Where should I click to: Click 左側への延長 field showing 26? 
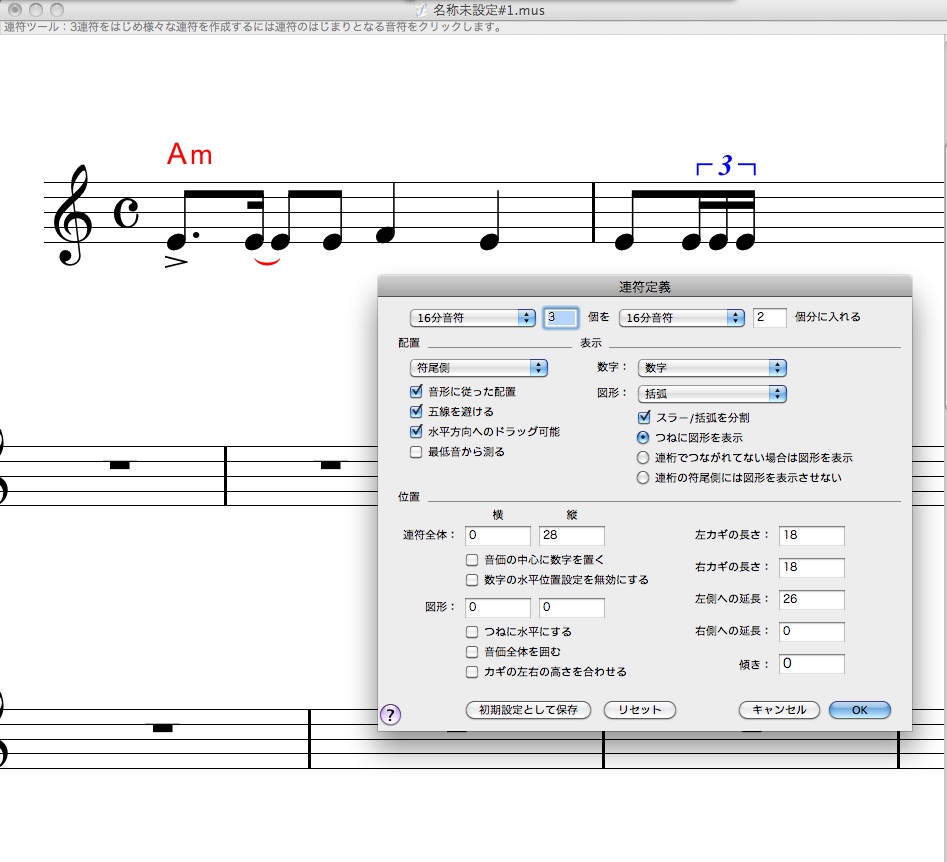click(812, 600)
